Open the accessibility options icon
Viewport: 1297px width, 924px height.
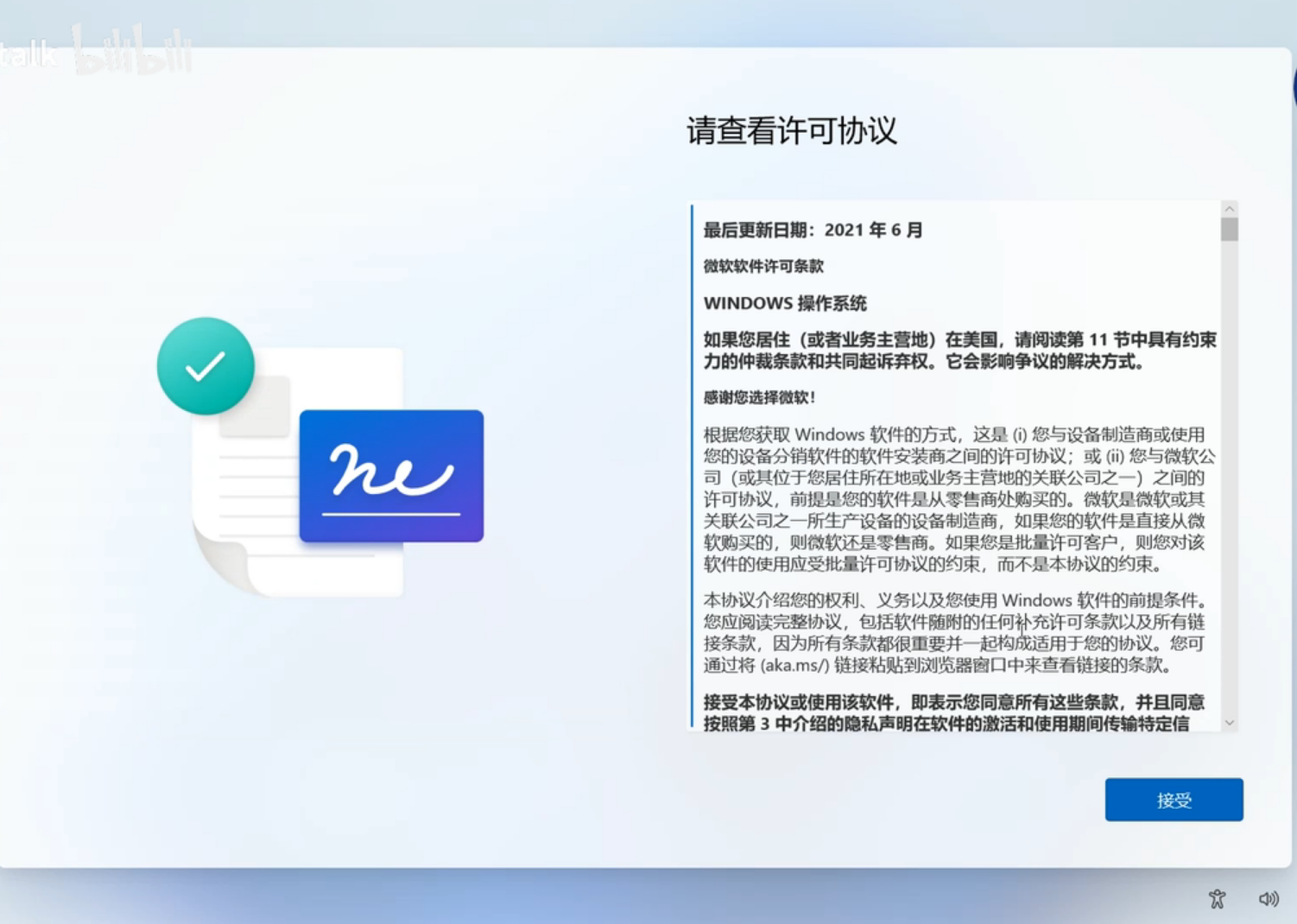click(x=1217, y=899)
